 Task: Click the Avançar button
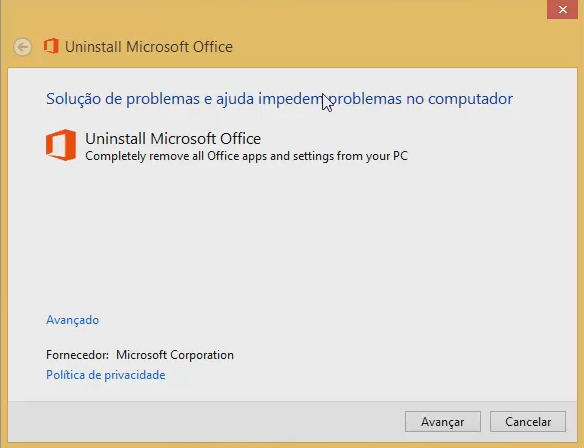tap(442, 422)
